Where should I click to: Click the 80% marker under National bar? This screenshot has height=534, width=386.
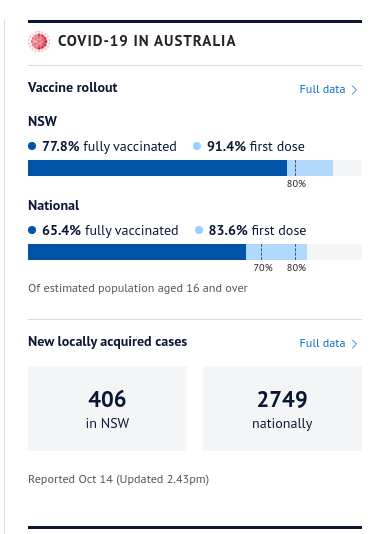tap(296, 268)
